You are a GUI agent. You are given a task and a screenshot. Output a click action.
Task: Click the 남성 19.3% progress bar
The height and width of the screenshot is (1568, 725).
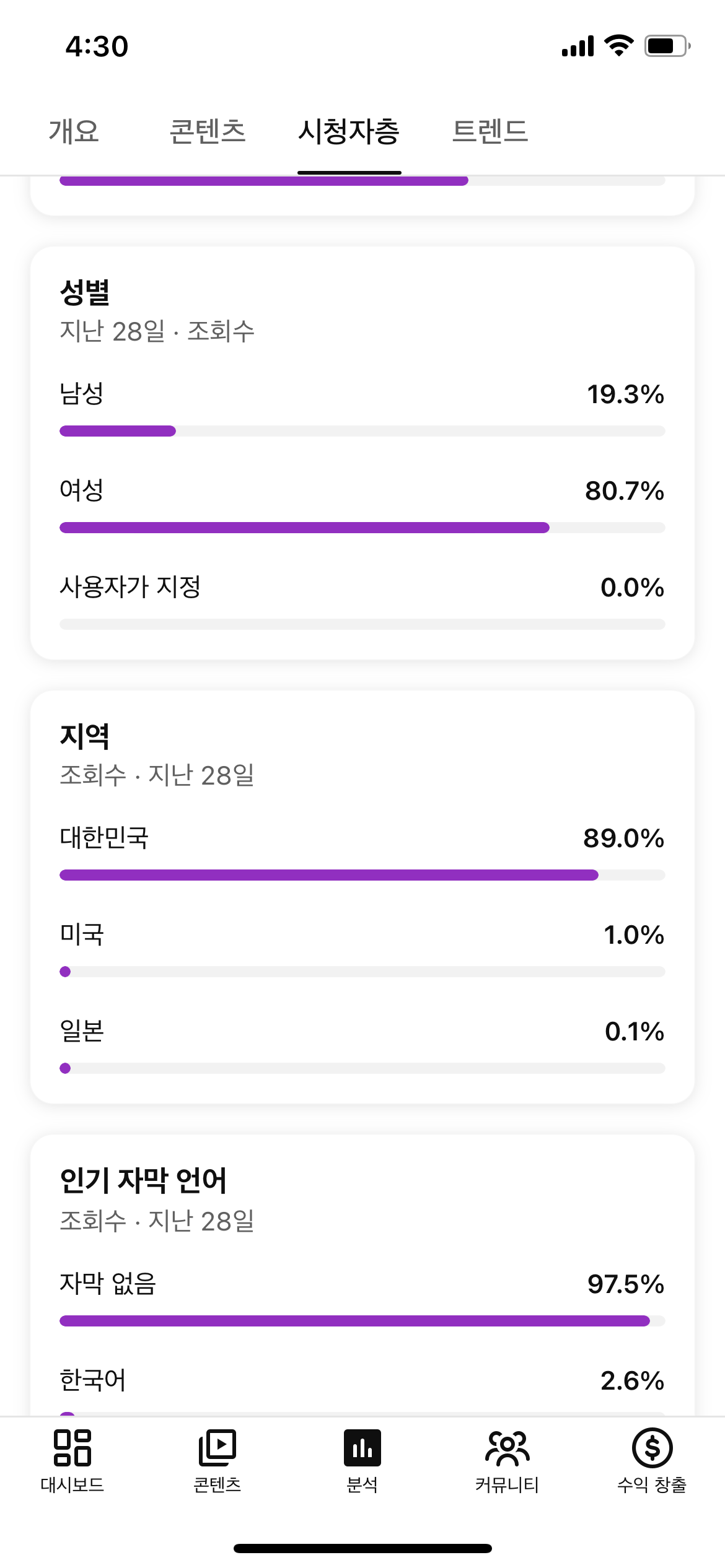pos(362,431)
